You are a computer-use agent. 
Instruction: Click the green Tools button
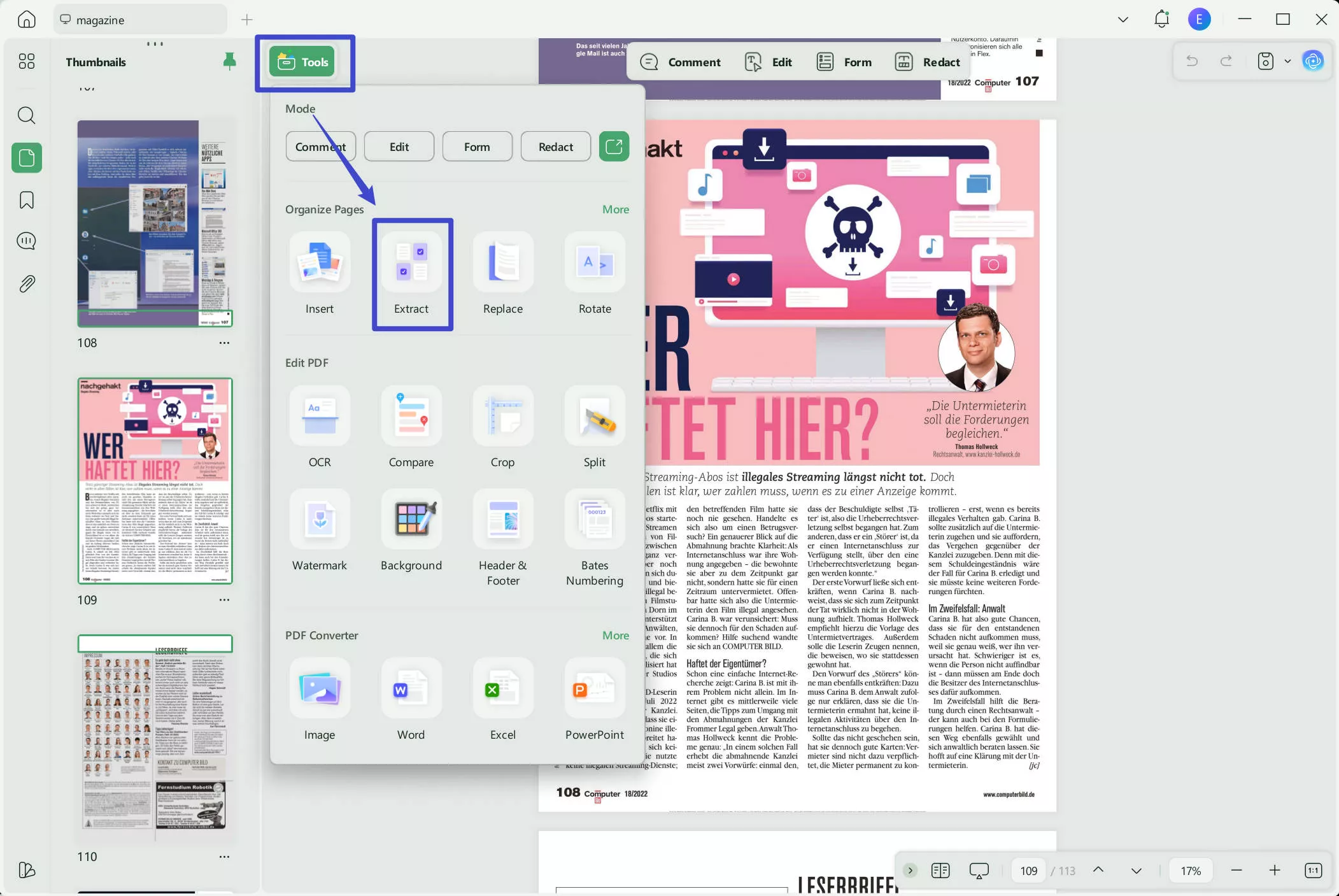tap(304, 61)
